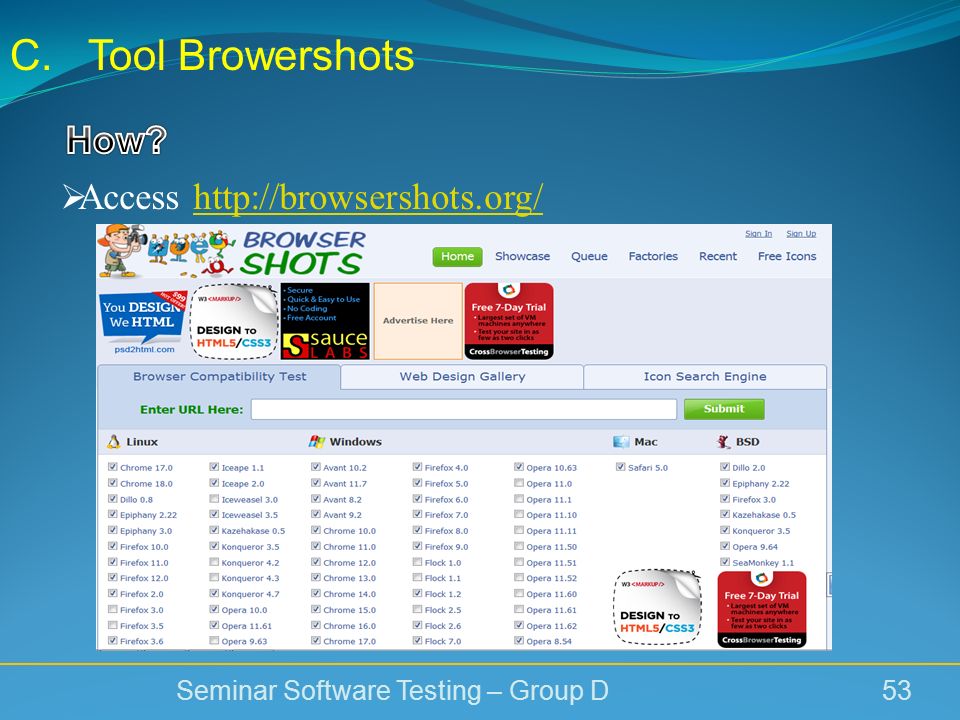This screenshot has width=960, height=720.
Task: Open the Sauce Labs advertisement
Action: (325, 321)
